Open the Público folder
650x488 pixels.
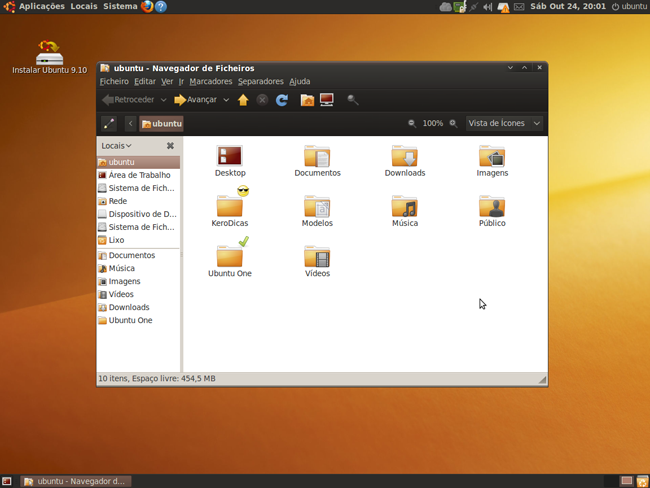pos(492,211)
